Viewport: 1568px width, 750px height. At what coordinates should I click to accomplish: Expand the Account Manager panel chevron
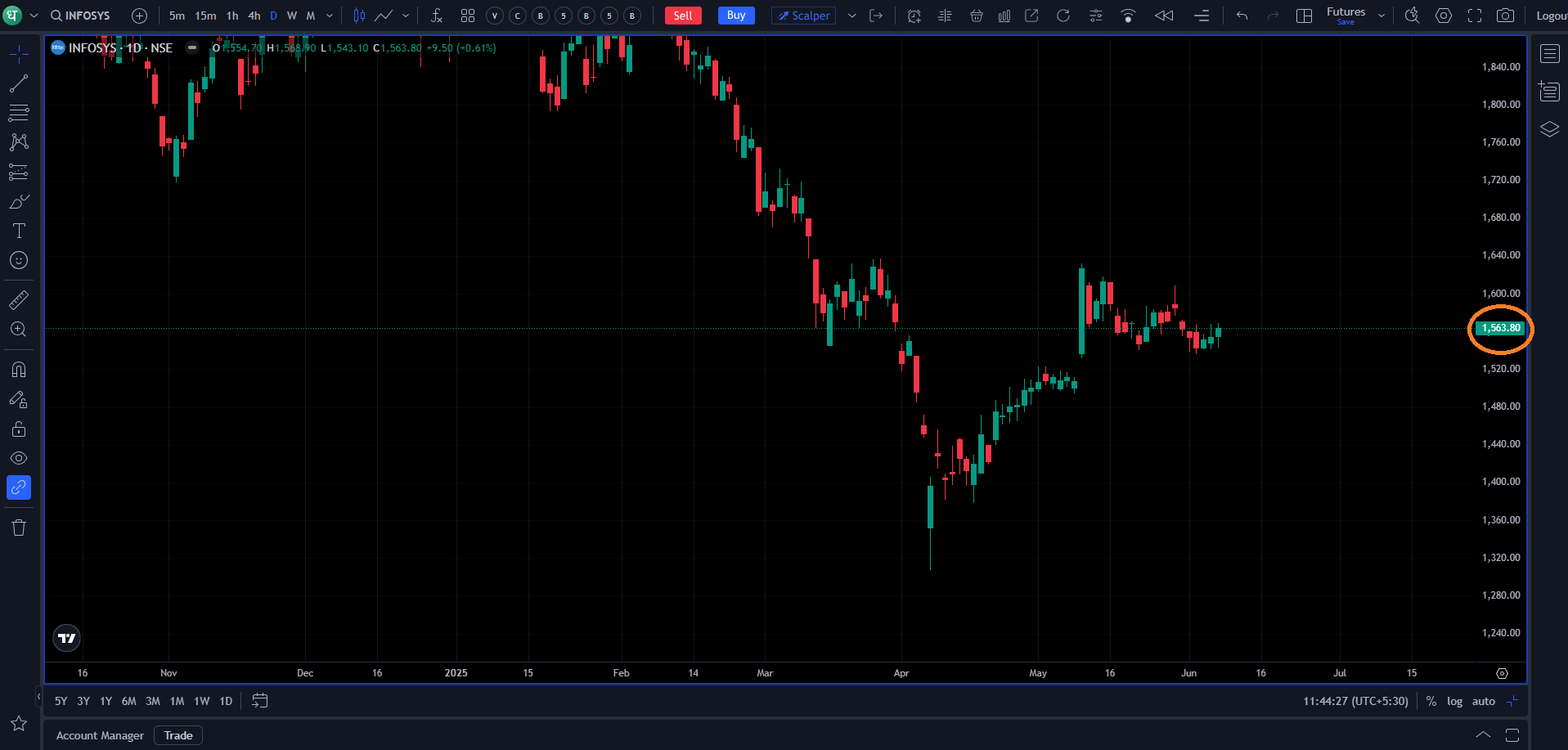pos(1483,734)
